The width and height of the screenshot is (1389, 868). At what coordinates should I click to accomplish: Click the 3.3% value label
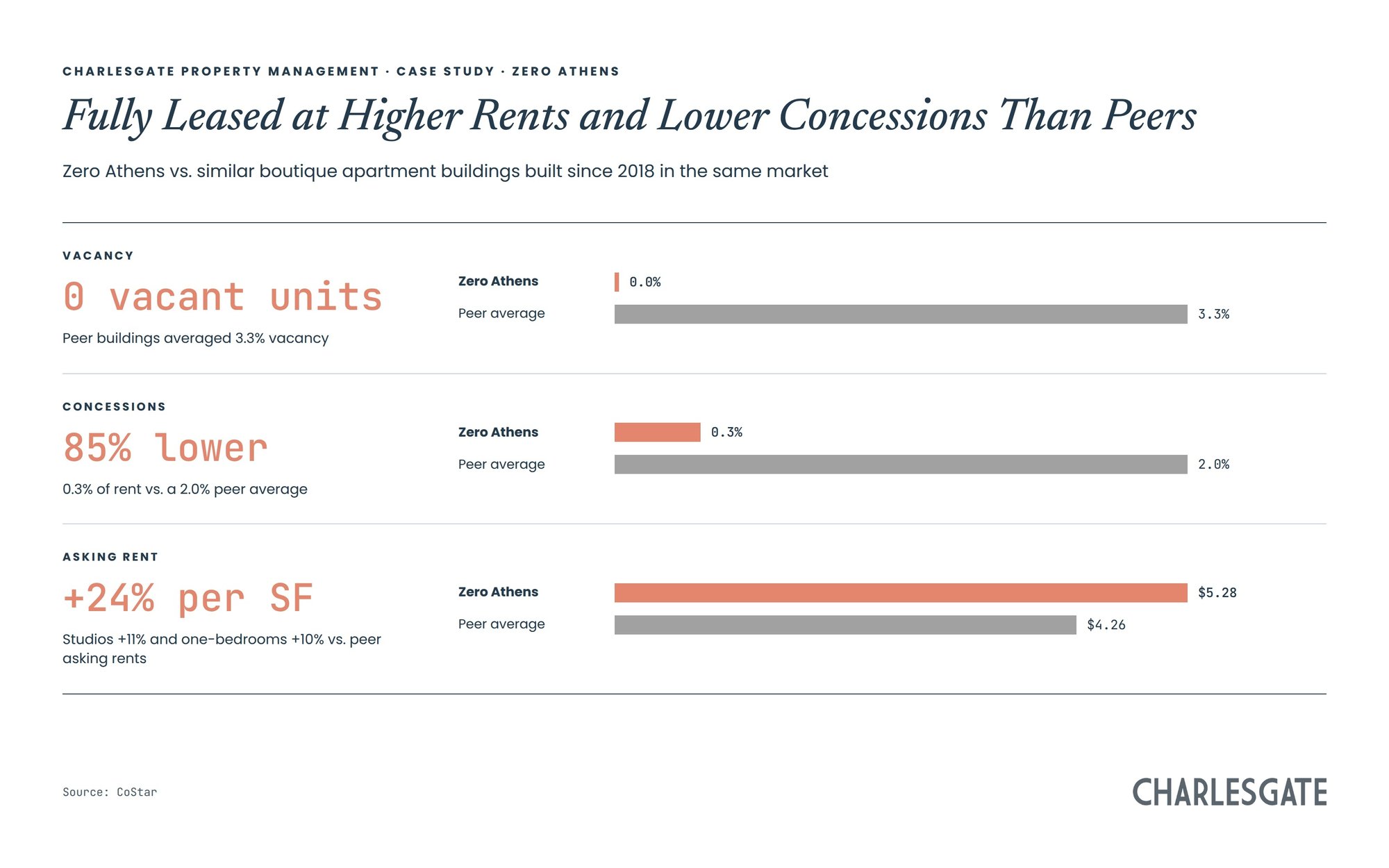pos(1213,314)
